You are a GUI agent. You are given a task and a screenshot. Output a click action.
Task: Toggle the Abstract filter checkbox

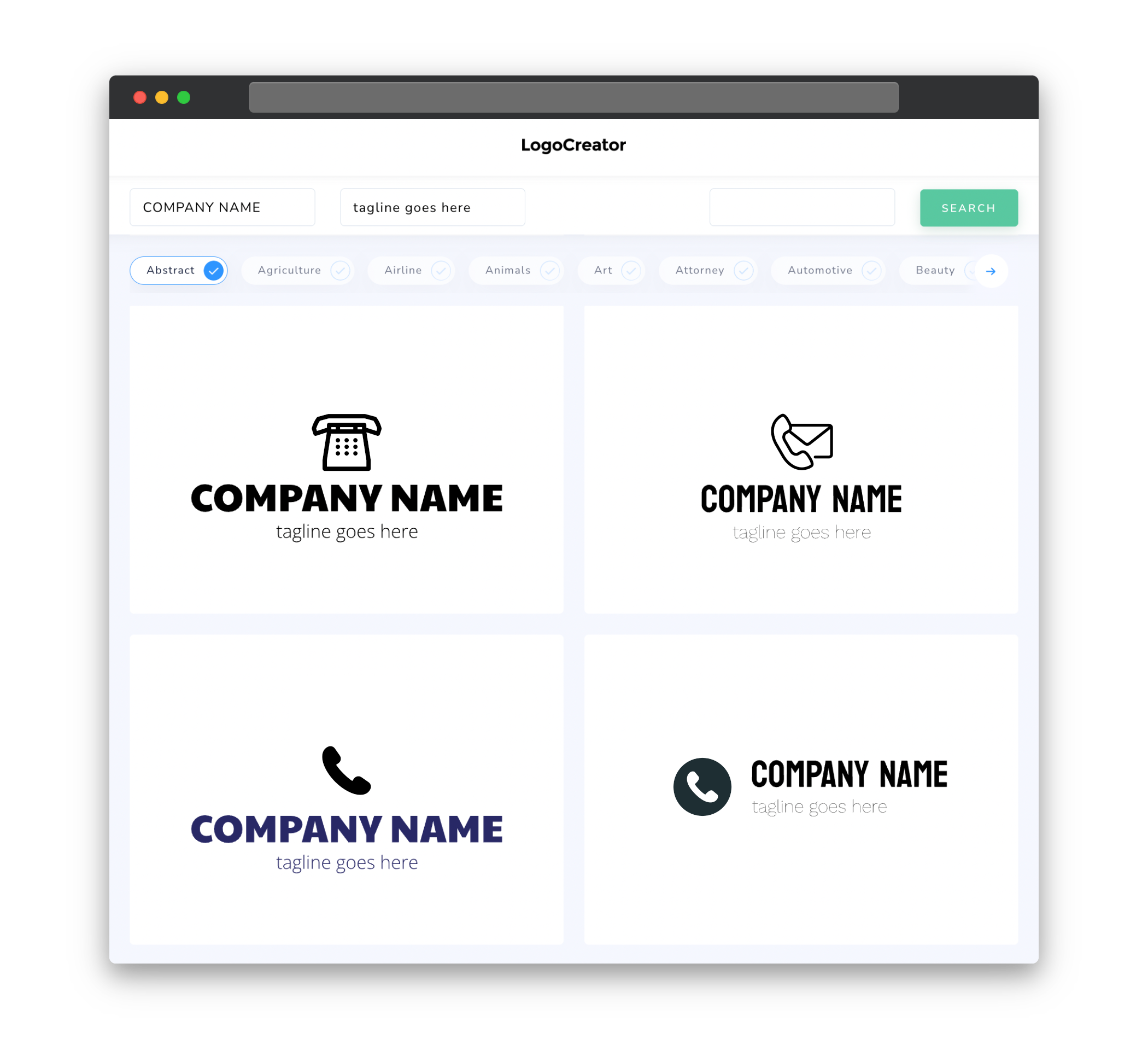(x=213, y=270)
